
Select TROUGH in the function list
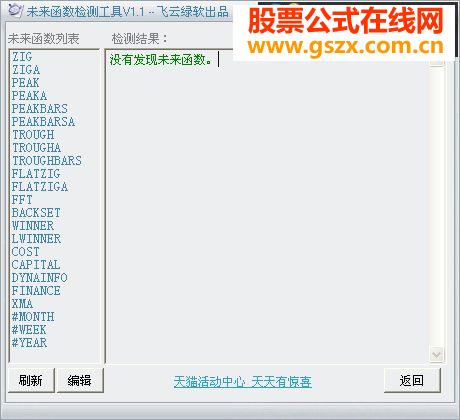33,135
